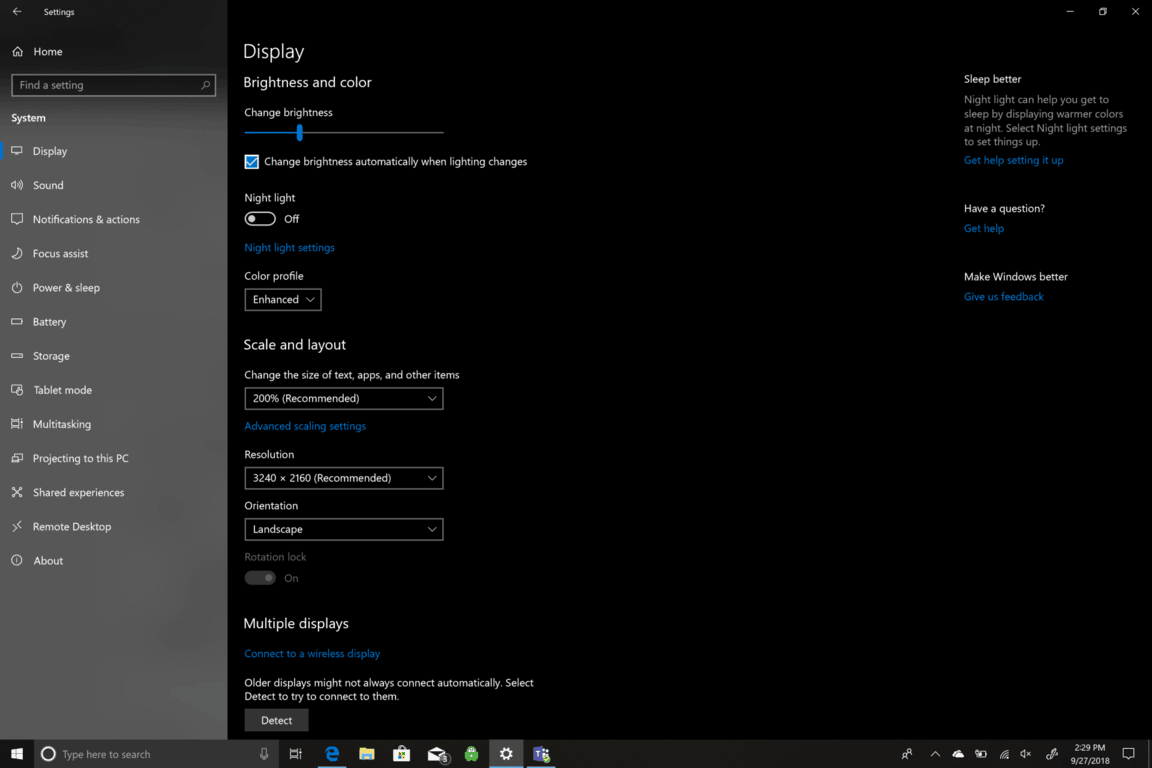The image size is (1152, 768).
Task: Open the Action Center notification icon
Action: coord(1128,754)
